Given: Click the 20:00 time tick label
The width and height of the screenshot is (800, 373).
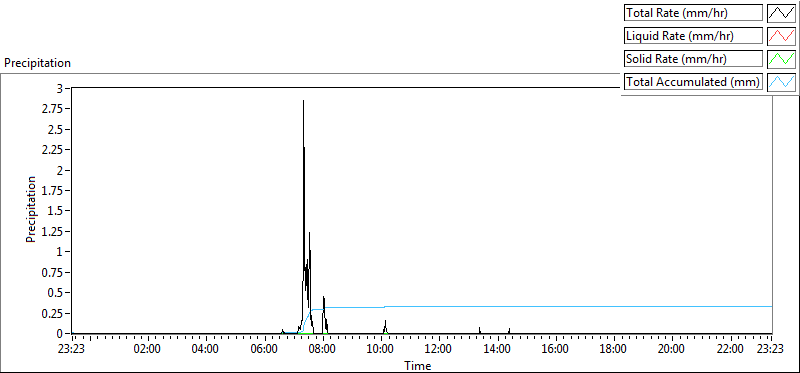Looking at the screenshot, I should pyautogui.click(x=671, y=350).
